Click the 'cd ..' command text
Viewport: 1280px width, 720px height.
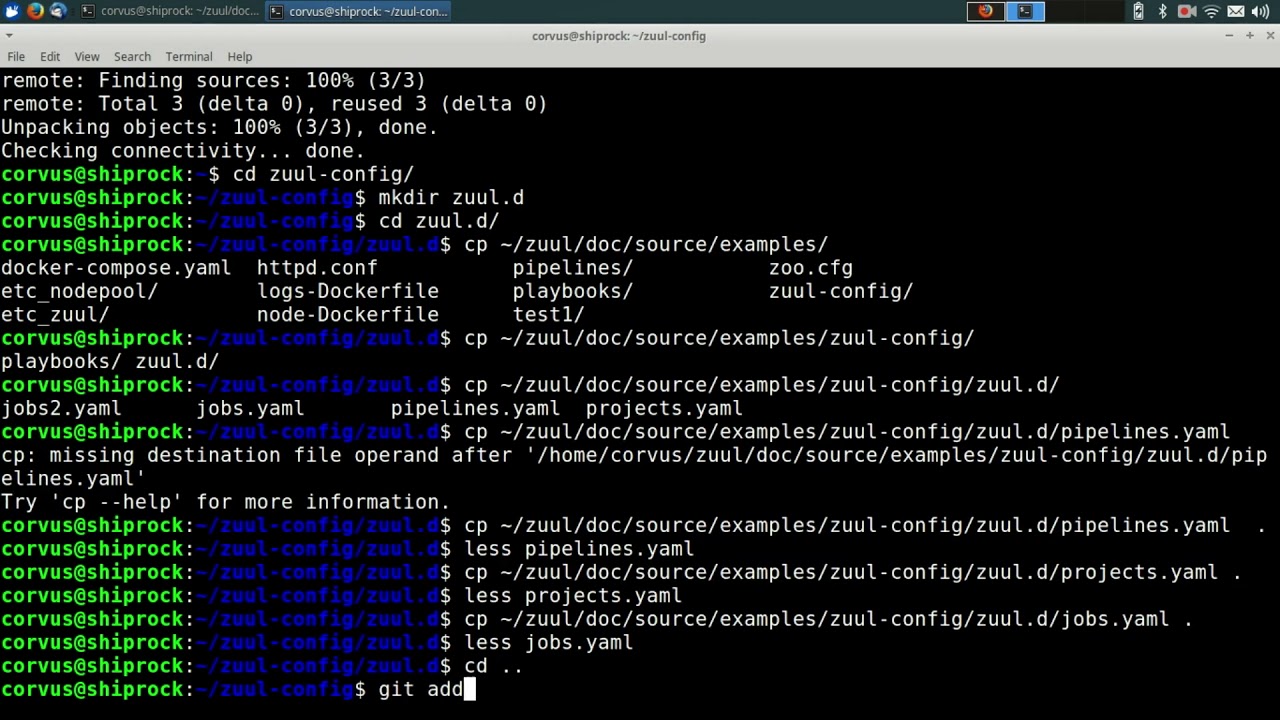(494, 666)
